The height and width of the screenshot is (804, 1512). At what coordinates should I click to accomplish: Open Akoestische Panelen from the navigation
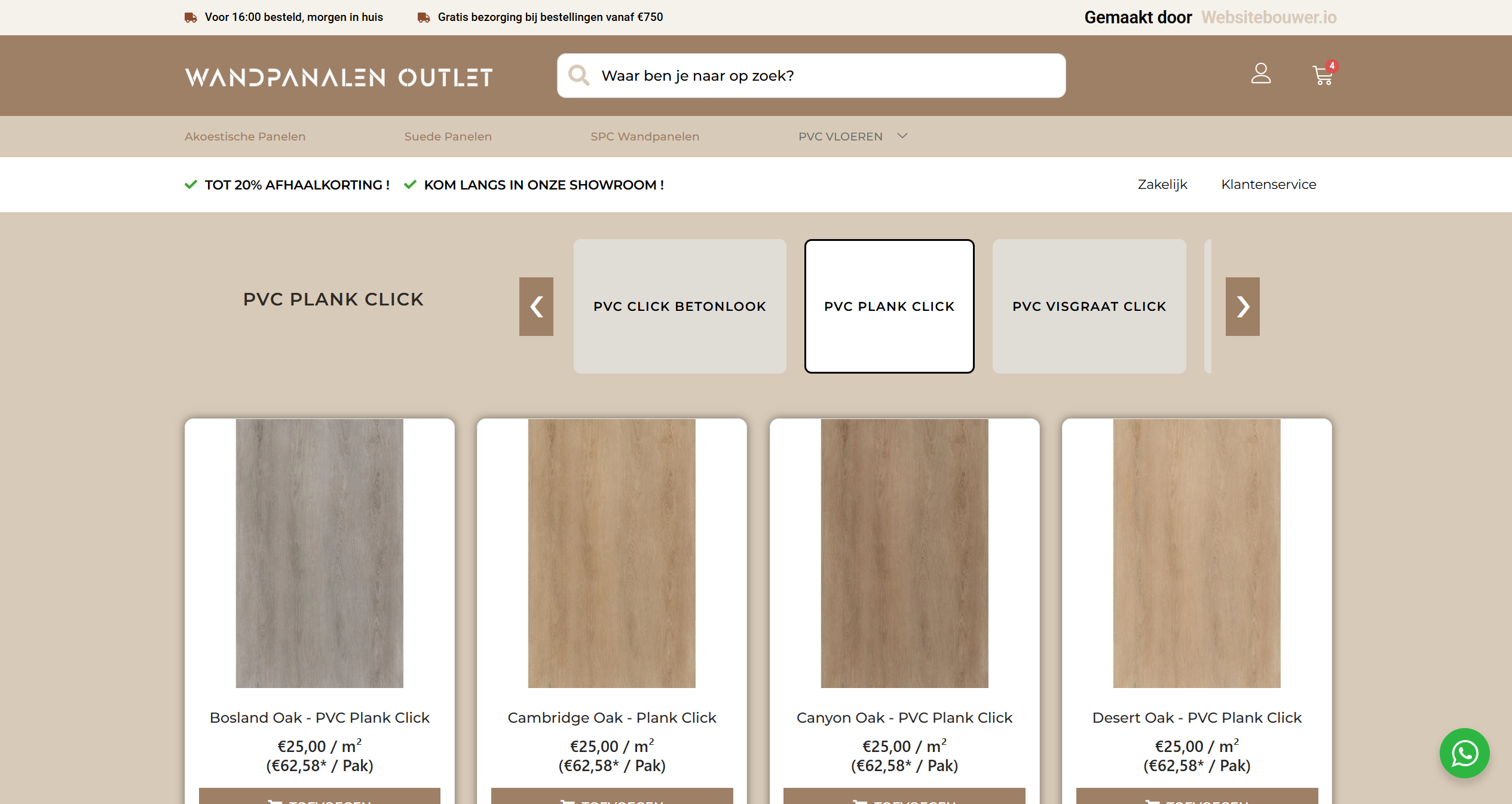(244, 136)
